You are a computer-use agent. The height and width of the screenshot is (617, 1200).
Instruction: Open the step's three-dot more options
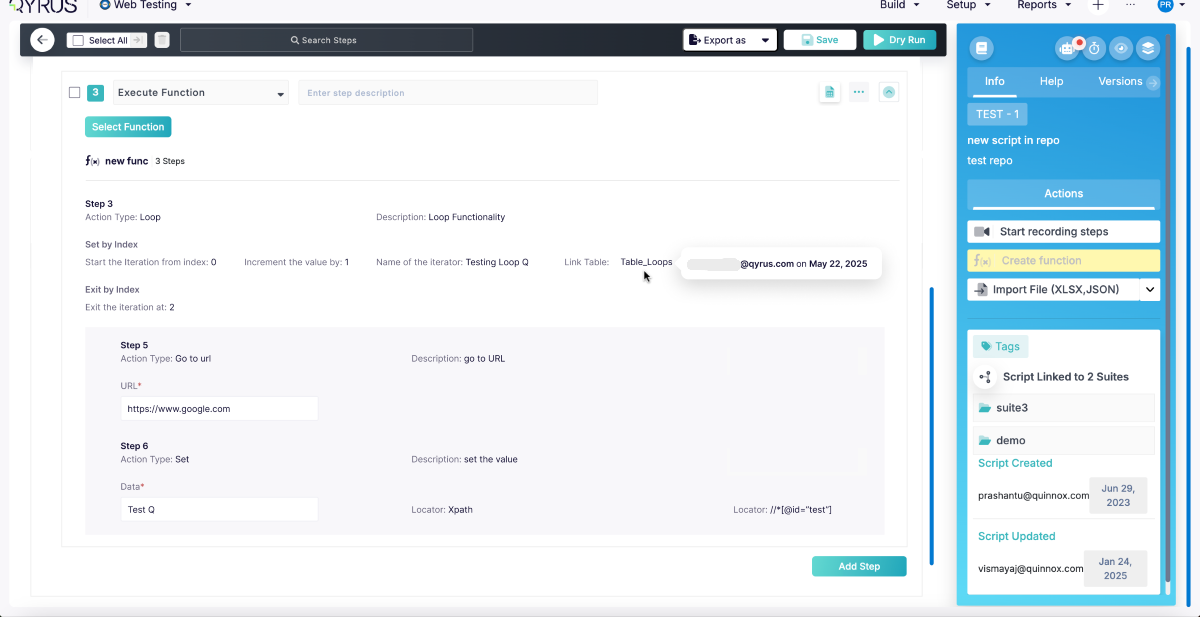click(x=858, y=93)
